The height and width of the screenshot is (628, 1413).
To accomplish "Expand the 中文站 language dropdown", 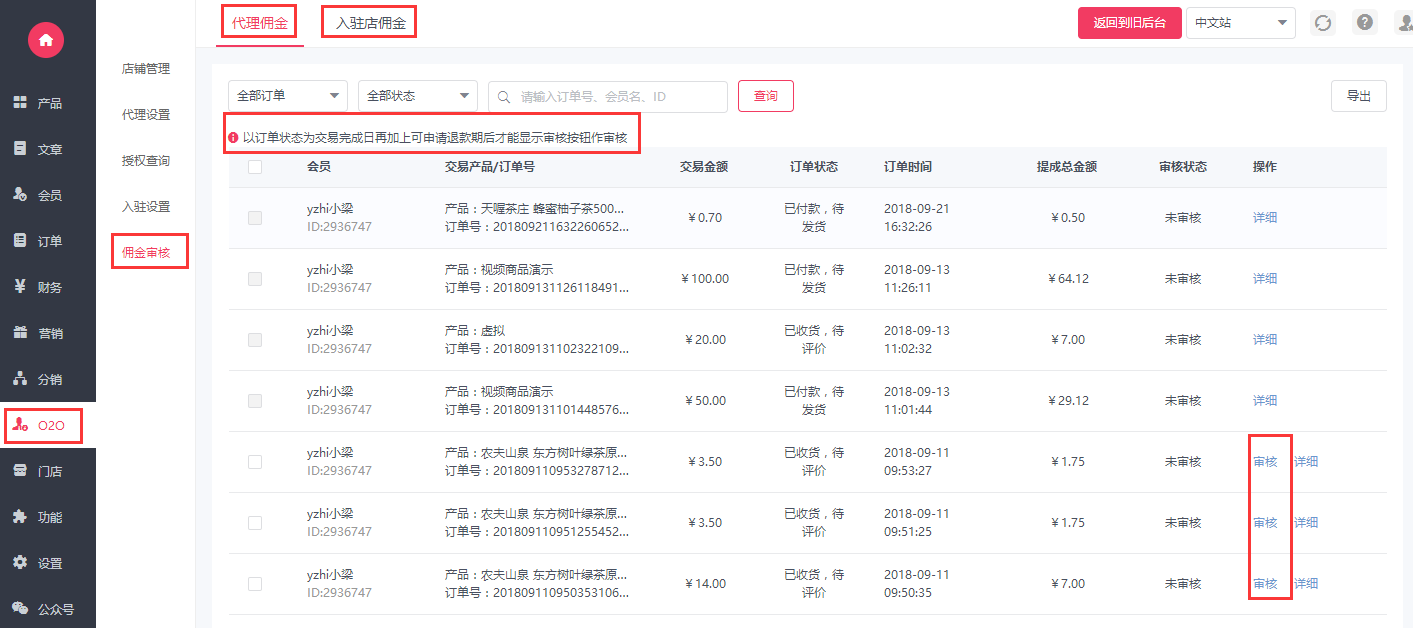I will pos(1240,23).
